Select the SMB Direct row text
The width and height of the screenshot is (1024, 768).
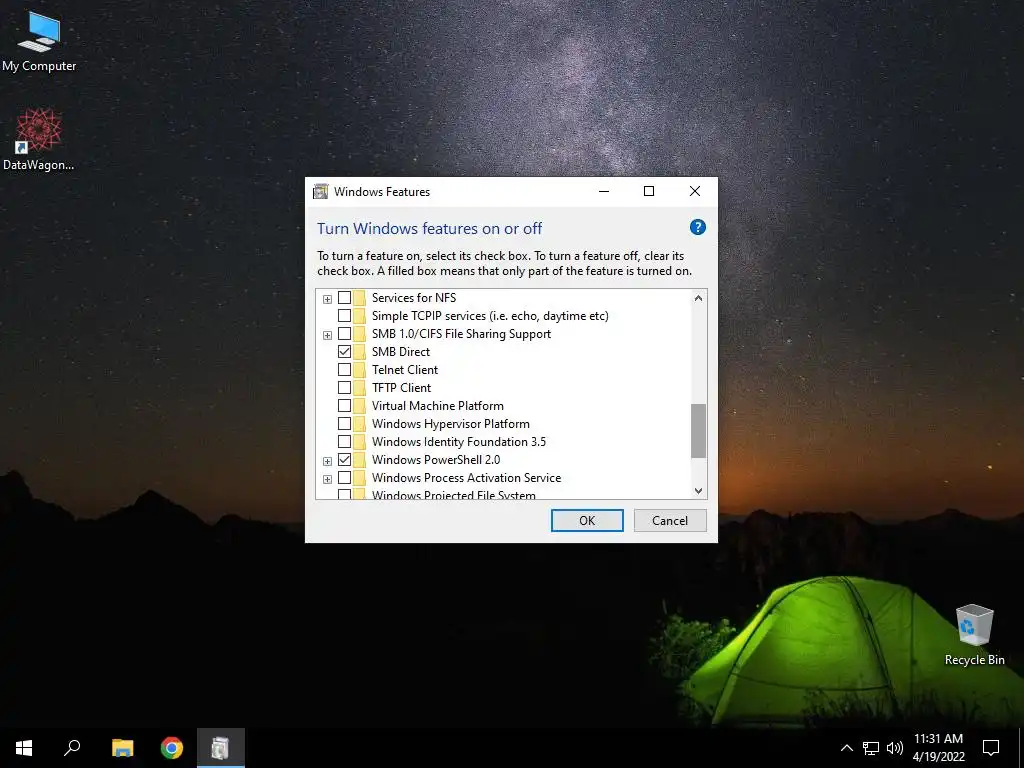point(400,351)
